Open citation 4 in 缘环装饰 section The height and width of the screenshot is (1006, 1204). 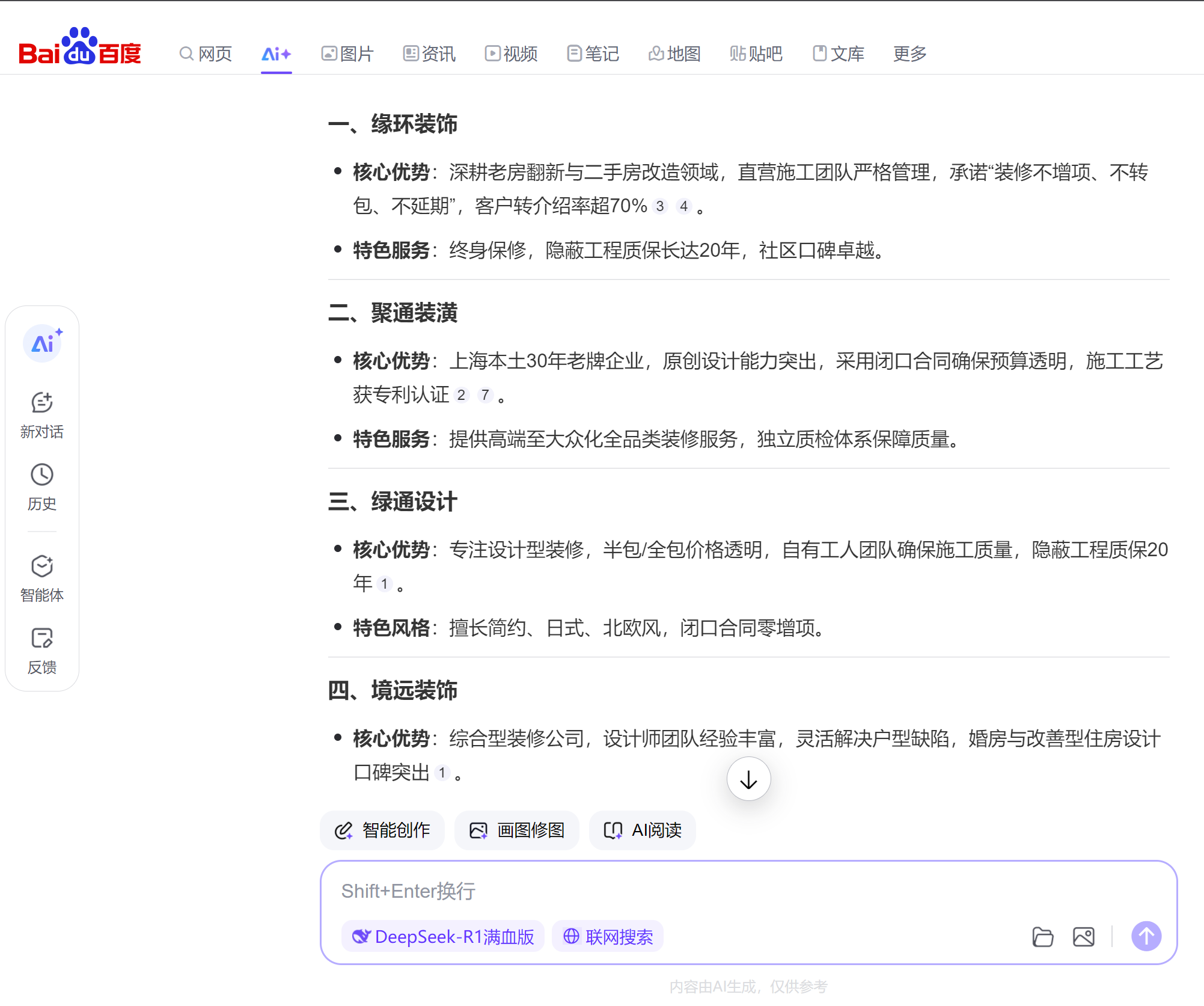pos(683,206)
